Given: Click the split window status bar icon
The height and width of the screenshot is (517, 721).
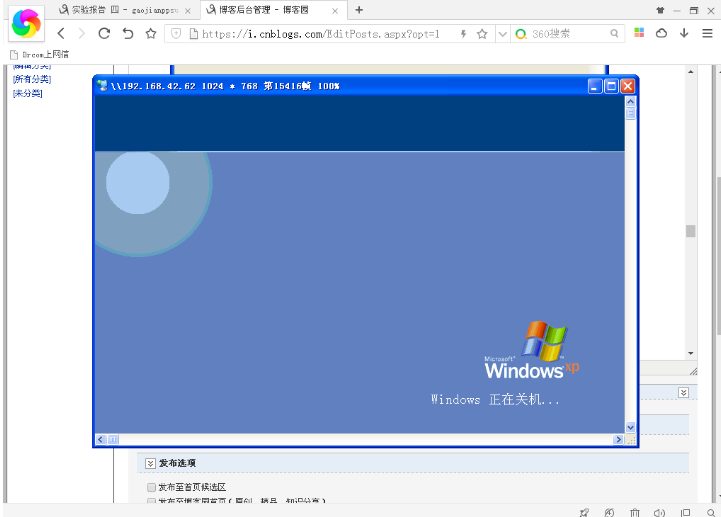Looking at the screenshot, I should coord(685,512).
